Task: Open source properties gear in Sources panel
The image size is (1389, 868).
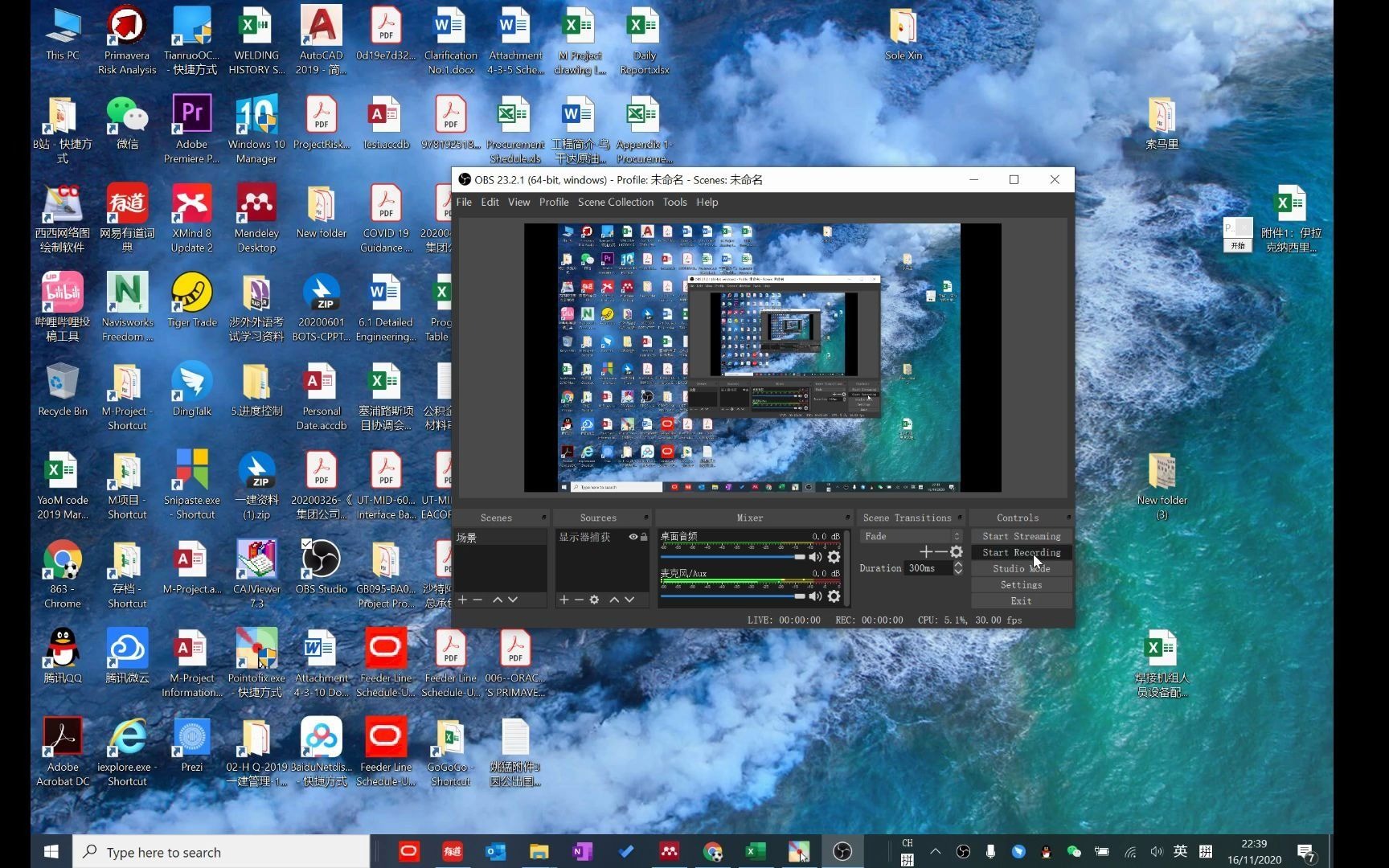Action: [x=594, y=600]
